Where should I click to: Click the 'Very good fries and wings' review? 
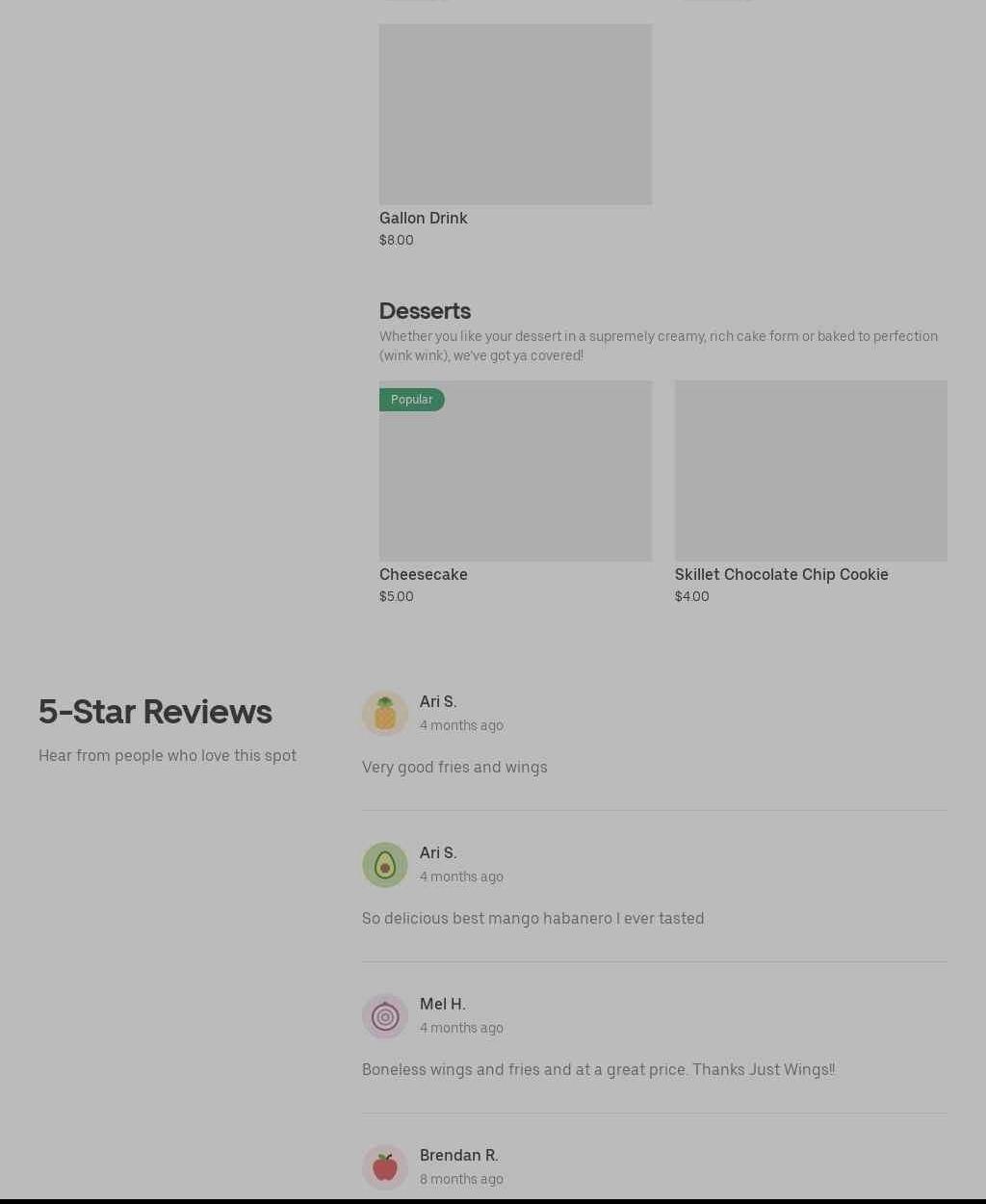(x=454, y=768)
